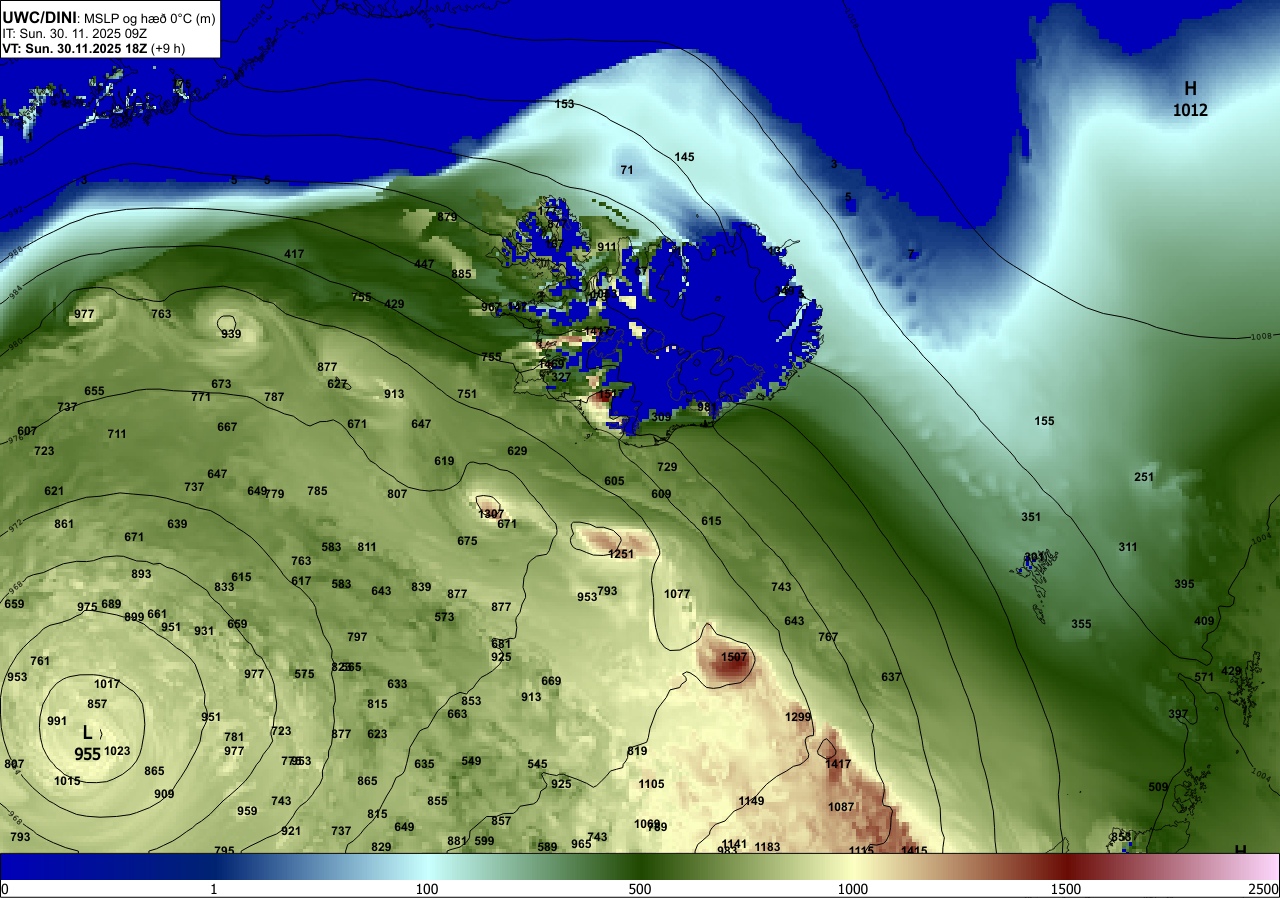The height and width of the screenshot is (898, 1280).
Task: Click the '500' tick on the color scale
Action: coord(640,889)
